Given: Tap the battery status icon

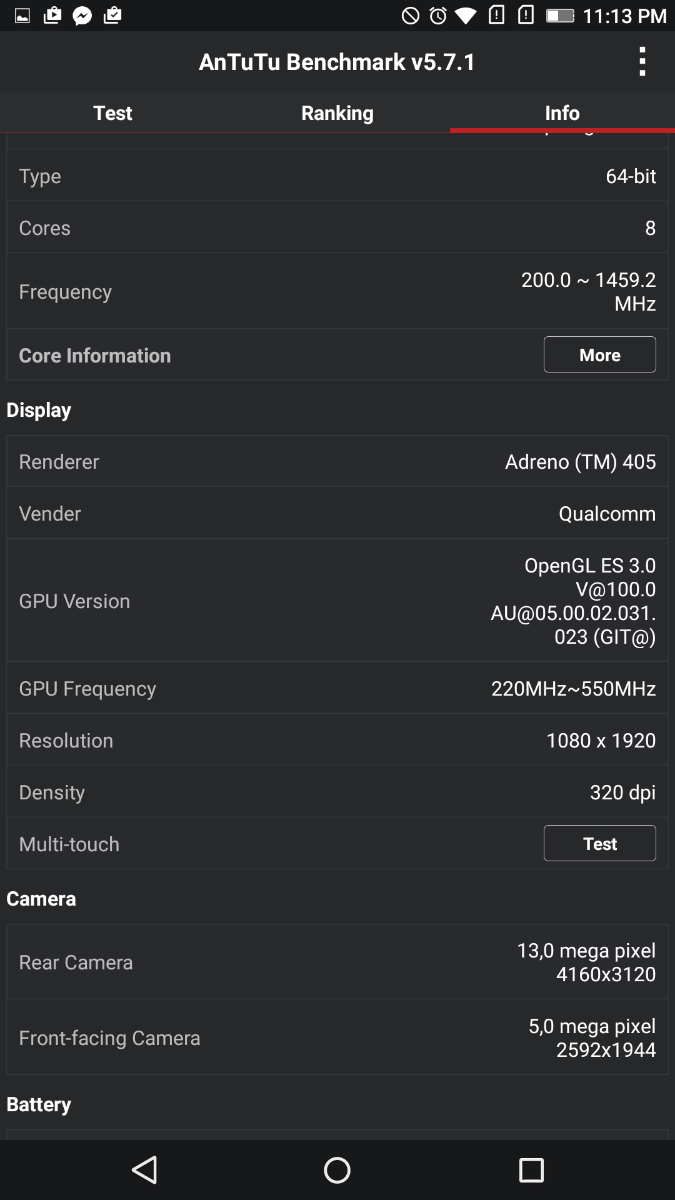Looking at the screenshot, I should click(x=560, y=16).
